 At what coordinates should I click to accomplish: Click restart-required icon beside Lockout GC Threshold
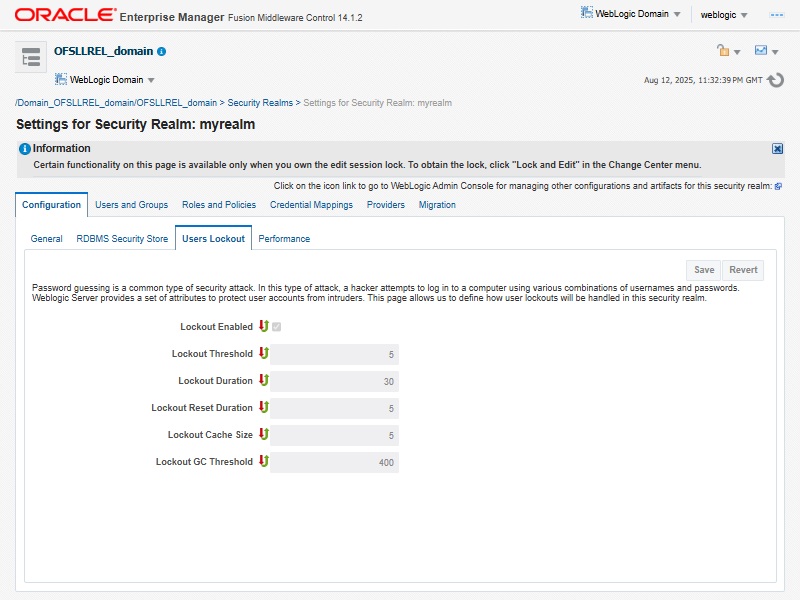[264, 461]
